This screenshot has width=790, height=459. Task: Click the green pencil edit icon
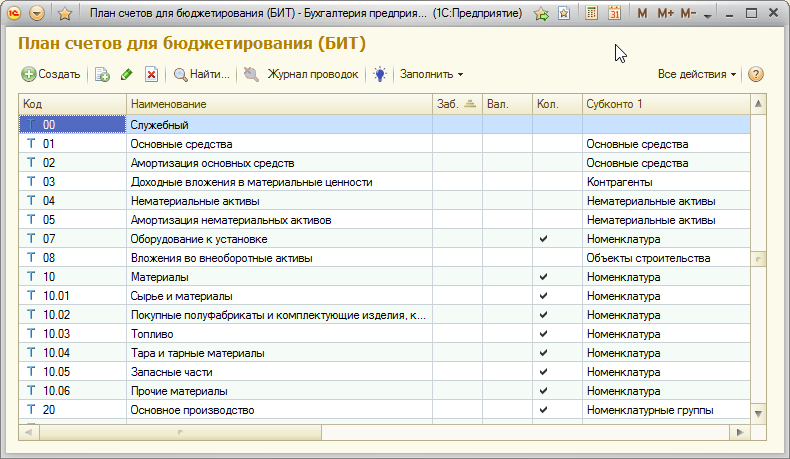tap(126, 75)
